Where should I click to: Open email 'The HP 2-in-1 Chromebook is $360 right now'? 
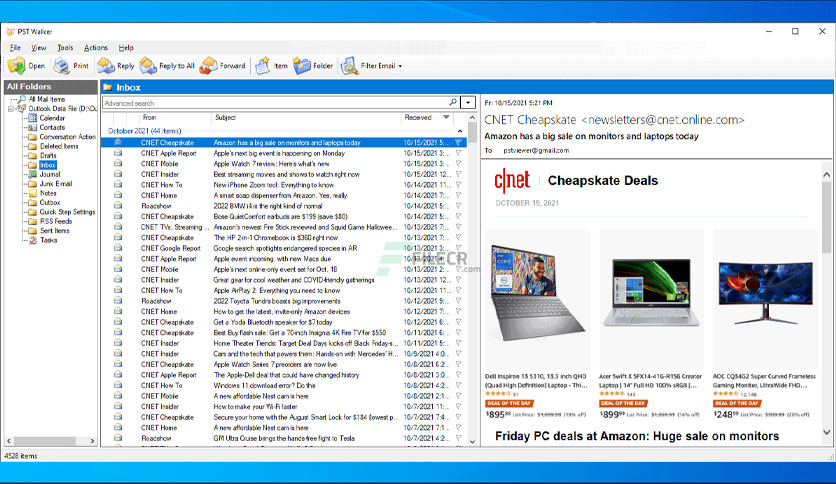pos(284,238)
